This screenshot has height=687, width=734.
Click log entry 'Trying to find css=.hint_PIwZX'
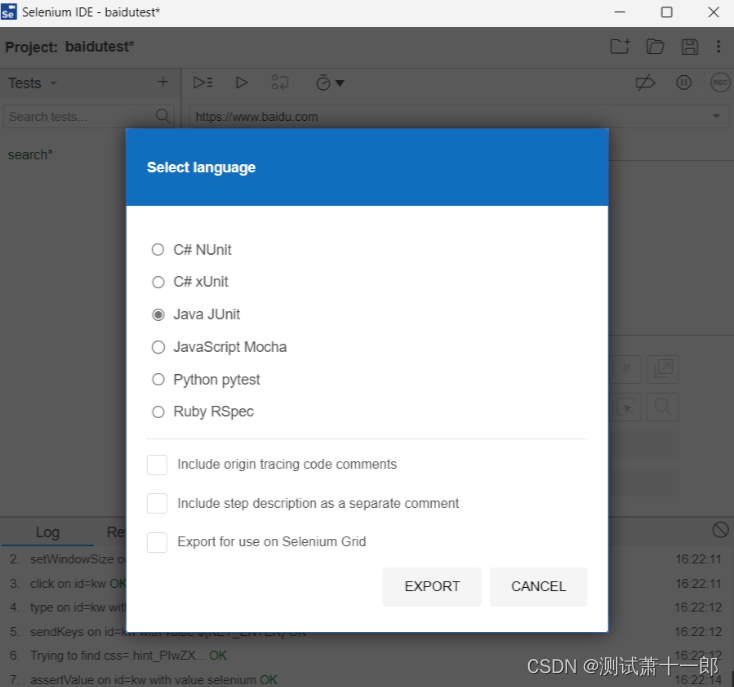click(x=128, y=656)
